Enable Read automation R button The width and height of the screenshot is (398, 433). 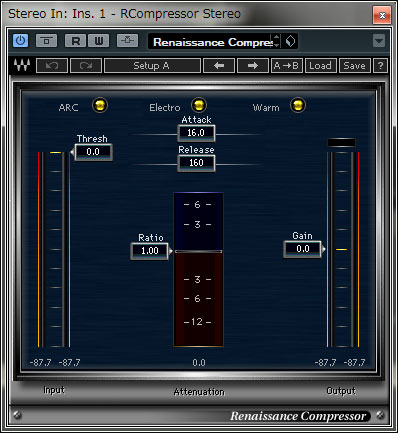(x=76, y=41)
